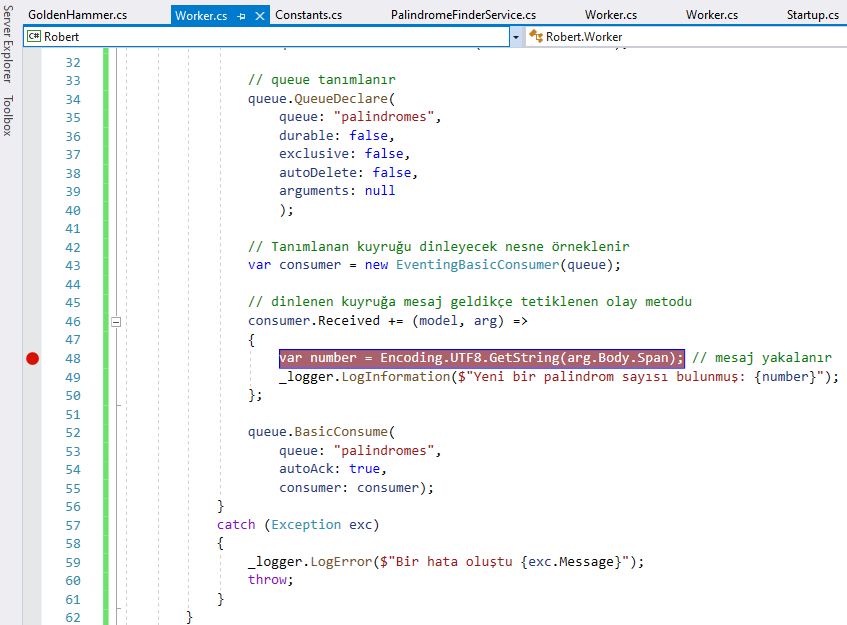Screen dimensions: 847x625
Task: Switch to the Constants.cs tab
Action: [308, 15]
